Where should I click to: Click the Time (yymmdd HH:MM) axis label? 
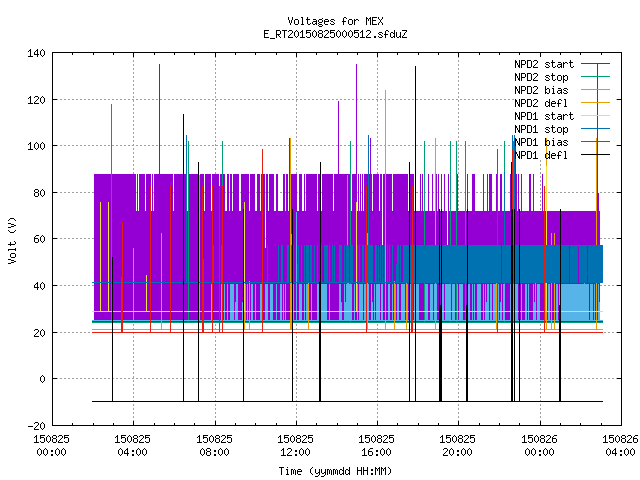(335, 471)
